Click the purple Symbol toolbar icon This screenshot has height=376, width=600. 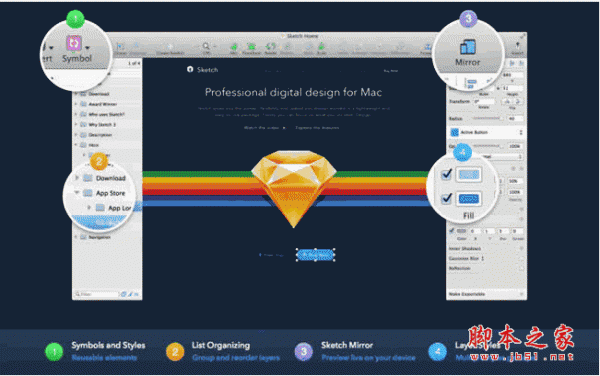pyautogui.click(x=74, y=43)
